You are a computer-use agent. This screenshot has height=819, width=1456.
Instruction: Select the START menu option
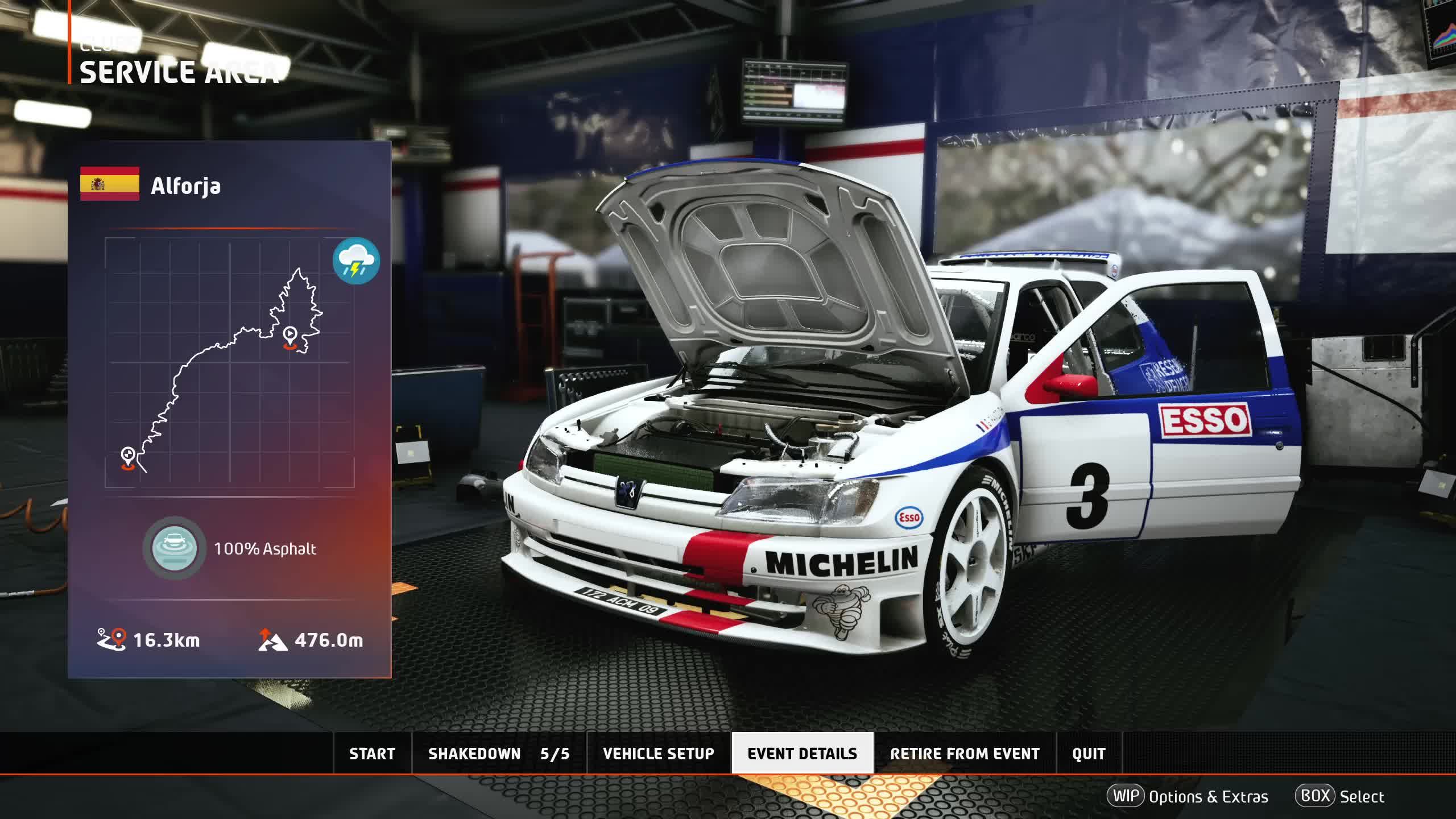[x=372, y=754]
